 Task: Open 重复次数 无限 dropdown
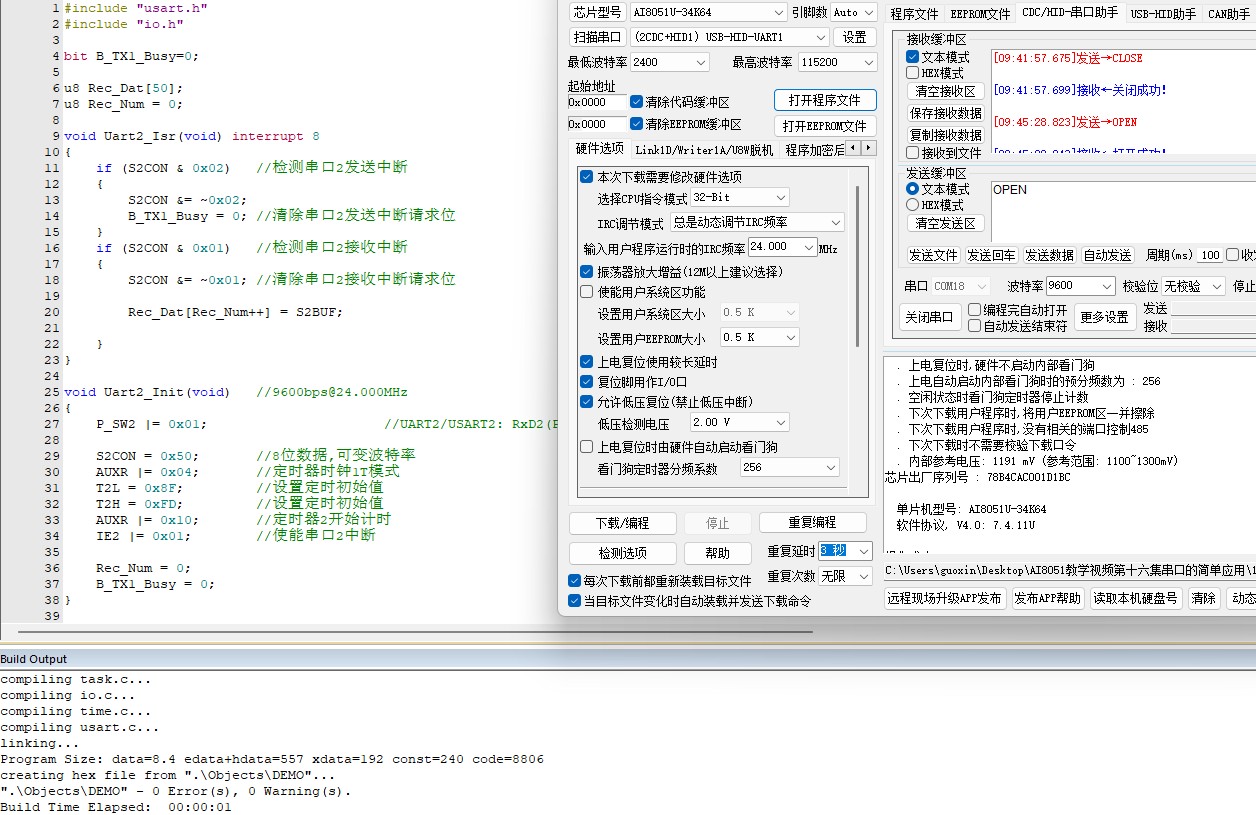(x=845, y=576)
